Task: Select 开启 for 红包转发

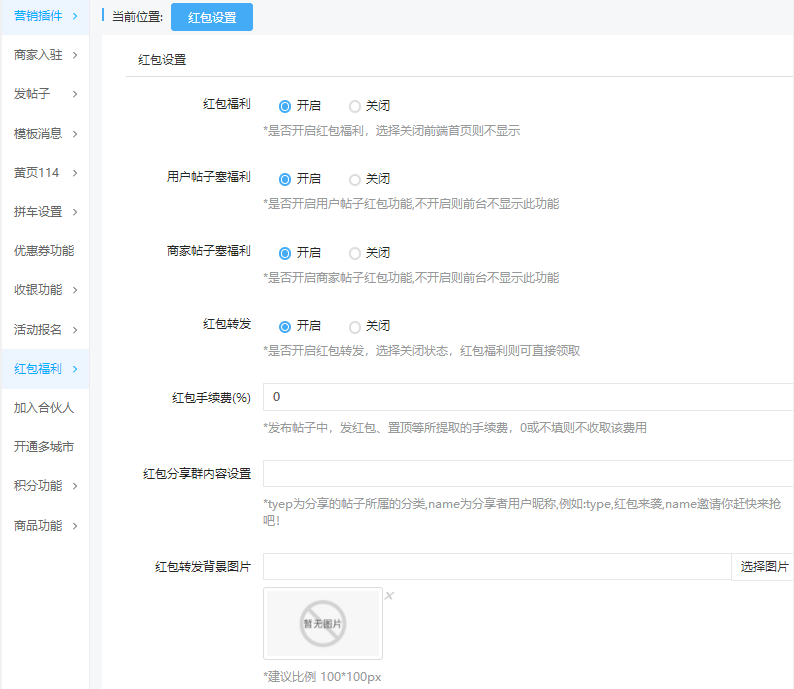Action: point(285,327)
